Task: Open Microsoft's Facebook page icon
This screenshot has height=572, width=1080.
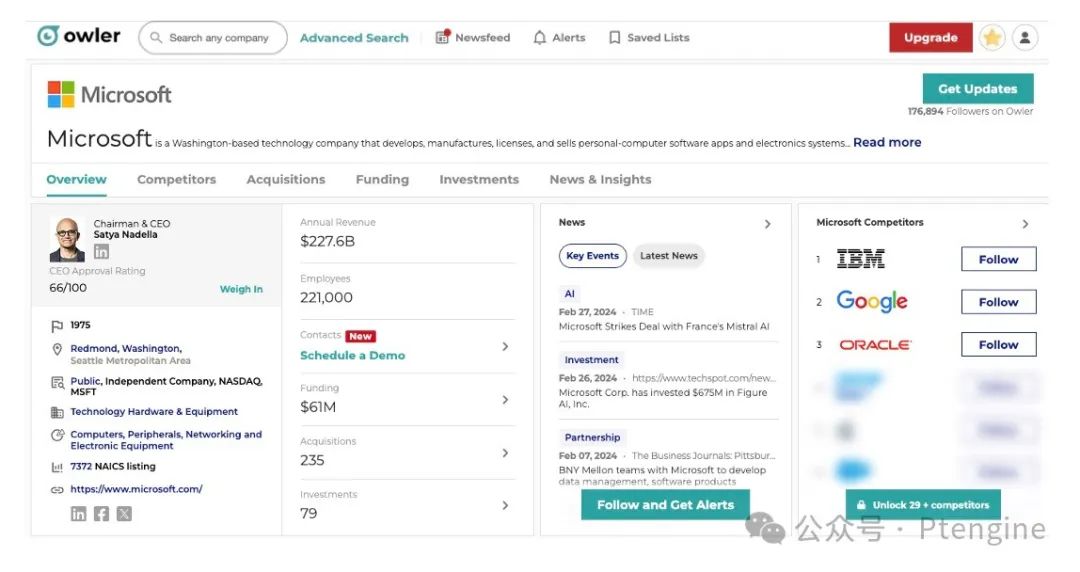Action: [101, 513]
